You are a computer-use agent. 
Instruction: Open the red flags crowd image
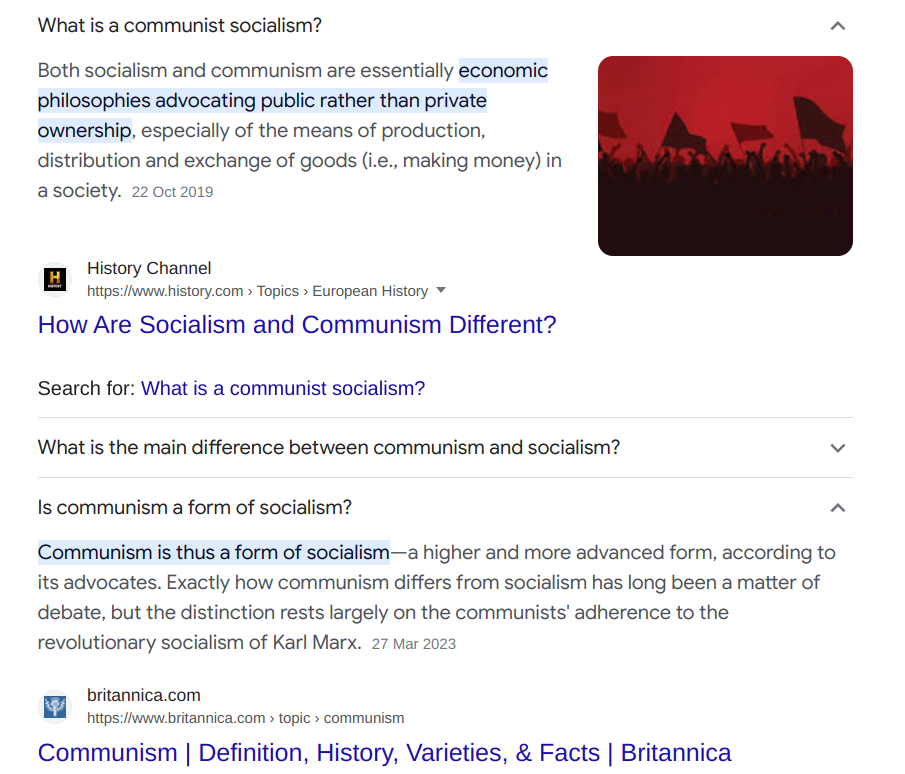[x=725, y=156]
